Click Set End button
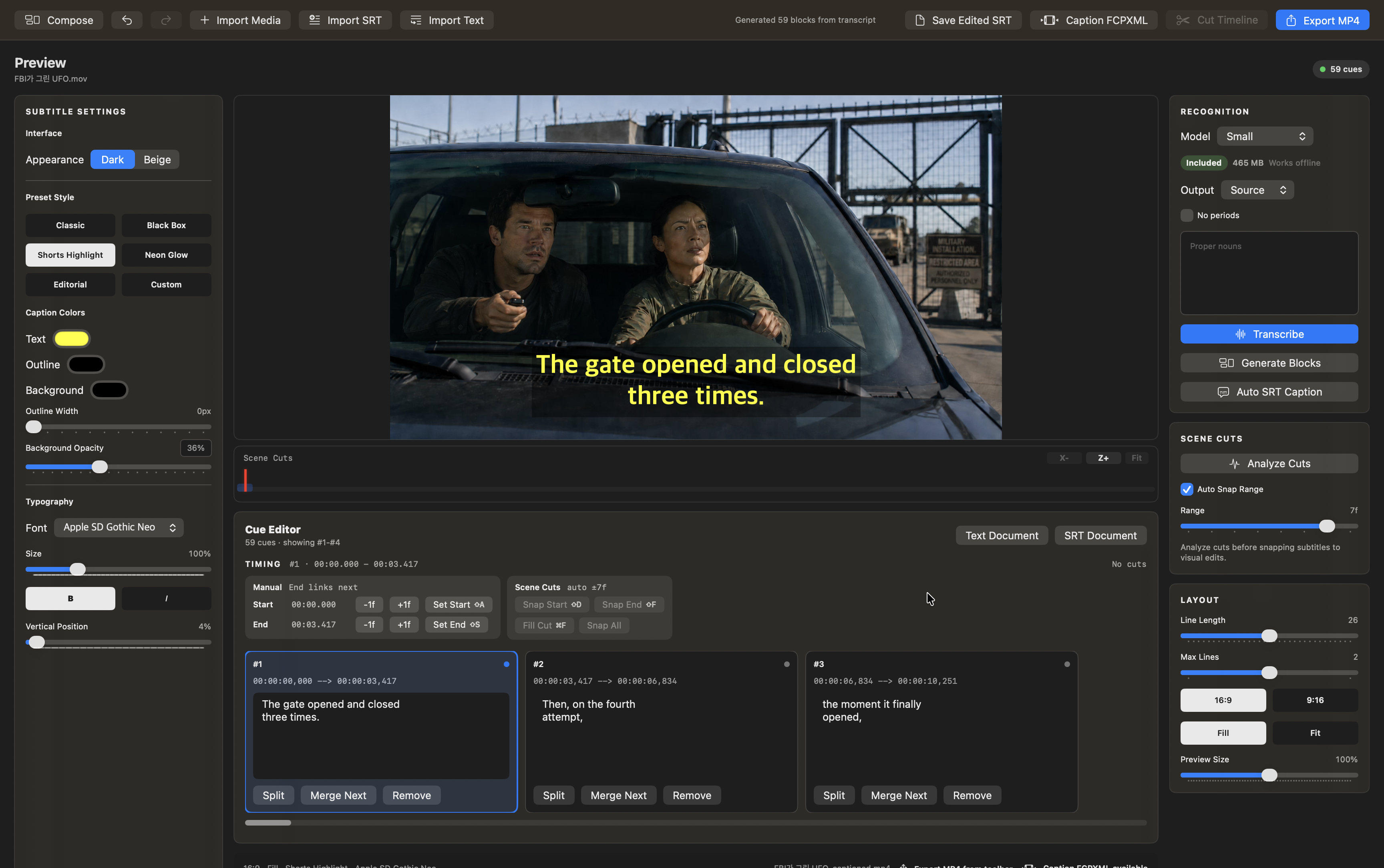This screenshot has height=868, width=1384. pos(457,625)
